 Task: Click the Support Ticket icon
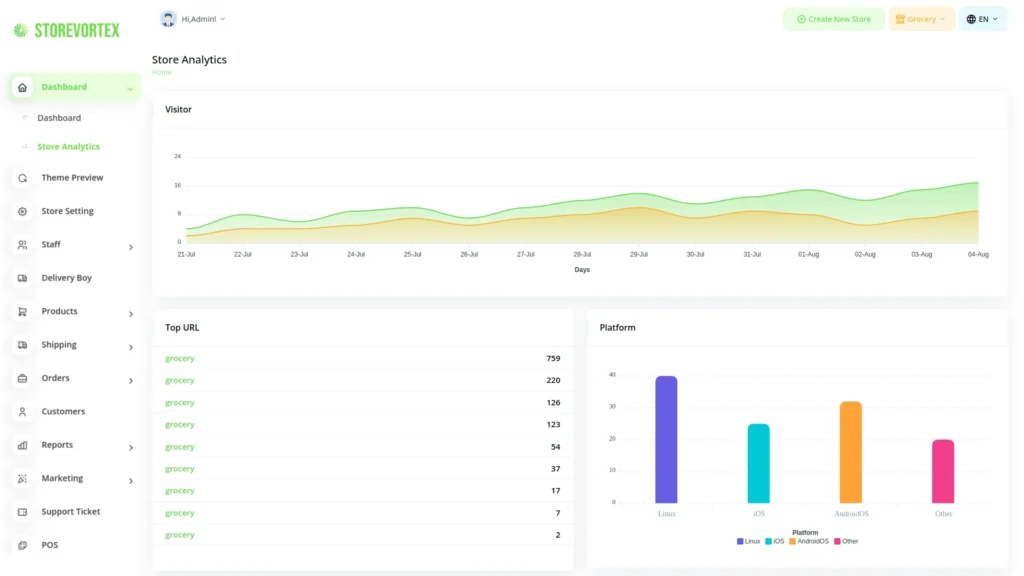tap(22, 511)
